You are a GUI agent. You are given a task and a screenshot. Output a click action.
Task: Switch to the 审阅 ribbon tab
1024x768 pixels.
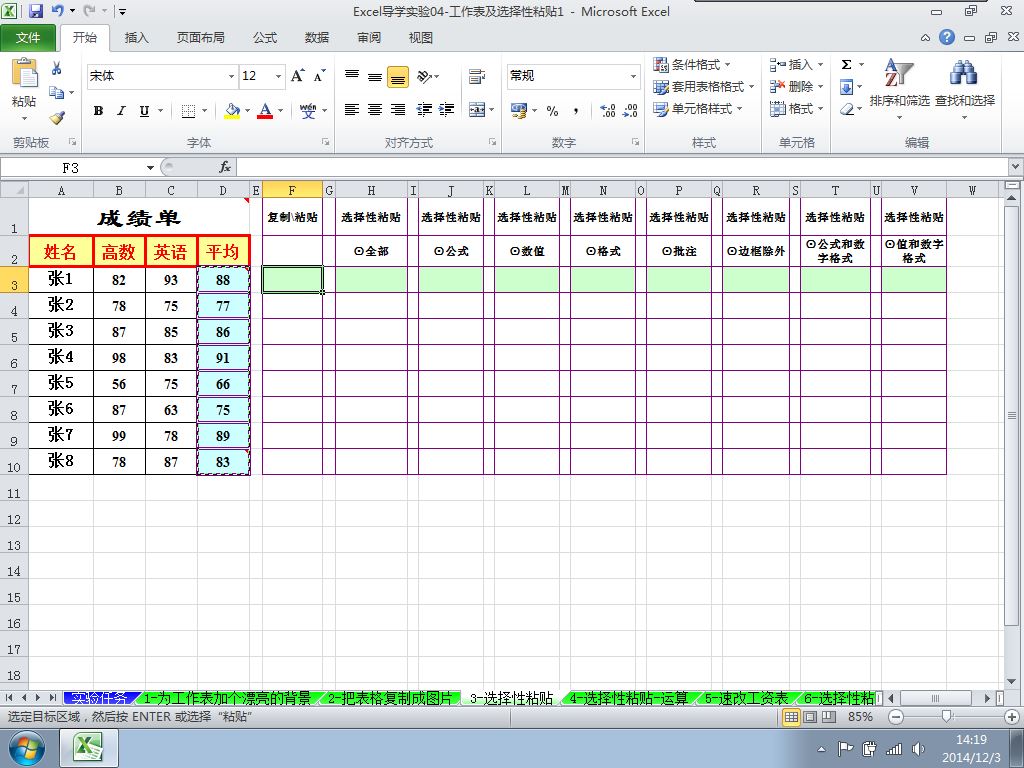coord(369,38)
